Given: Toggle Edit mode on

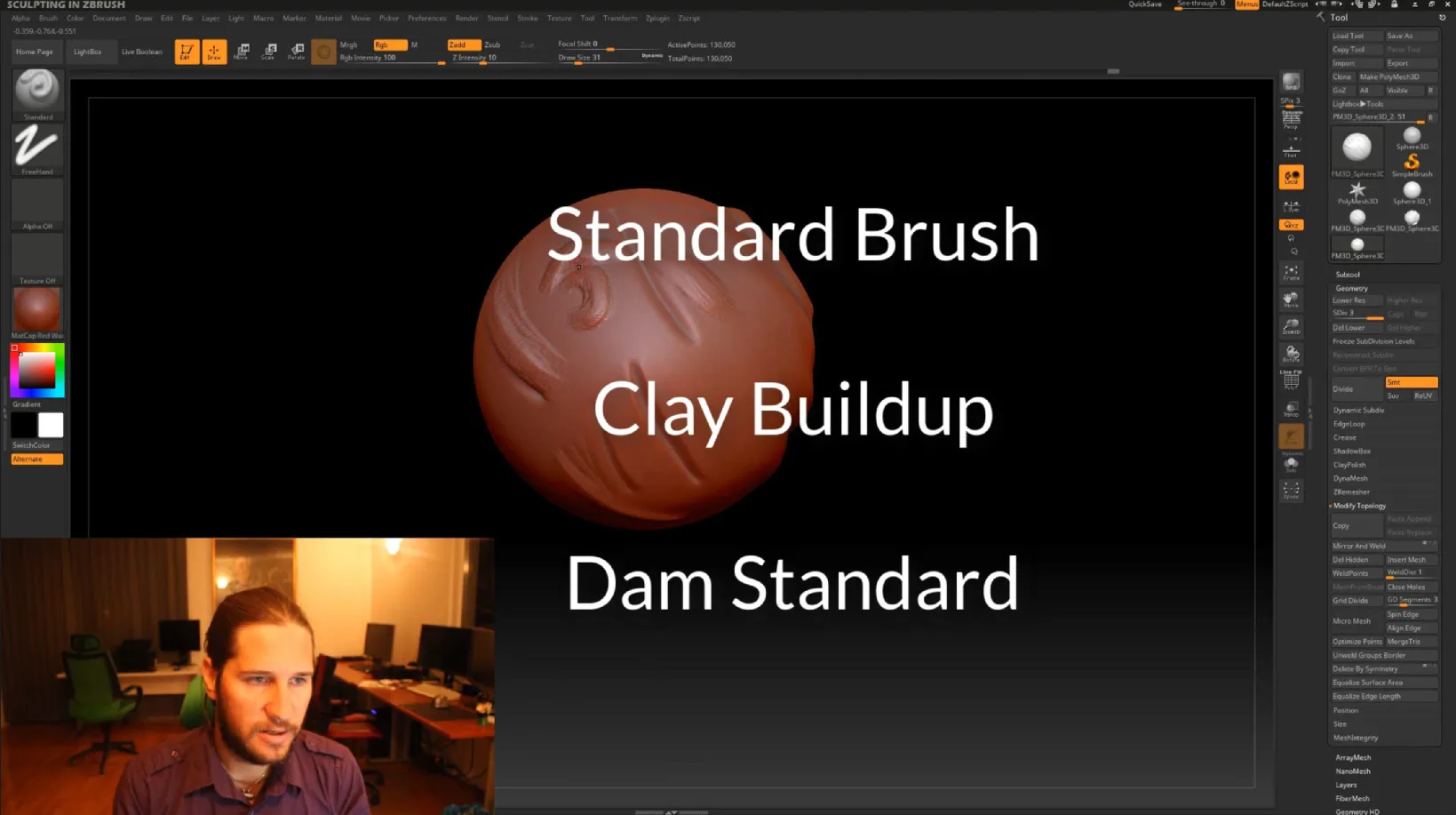Looking at the screenshot, I should 187,51.
